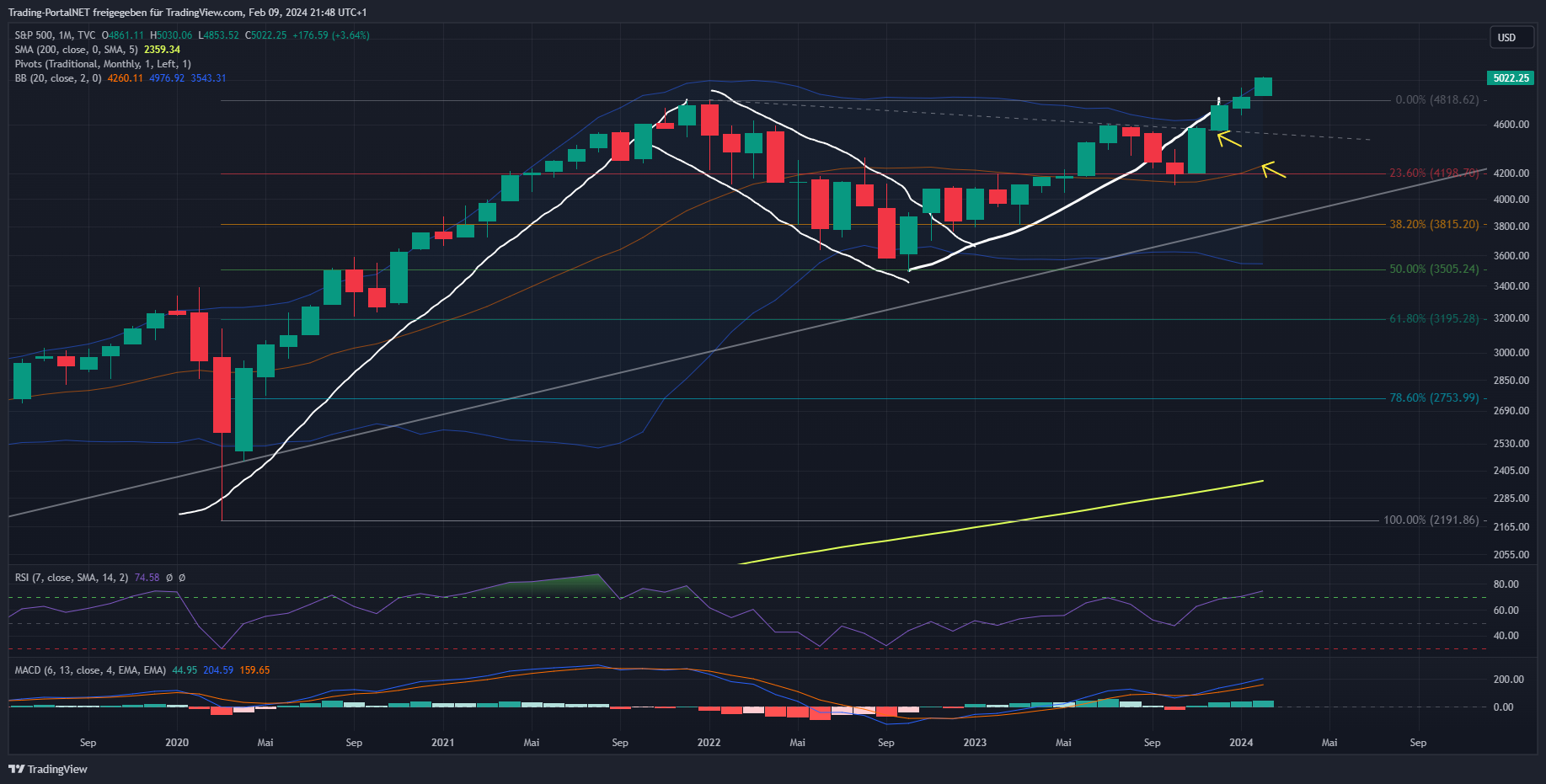Click the open price O4861.11 in header
Image resolution: width=1546 pixels, height=784 pixels.
[x=123, y=35]
